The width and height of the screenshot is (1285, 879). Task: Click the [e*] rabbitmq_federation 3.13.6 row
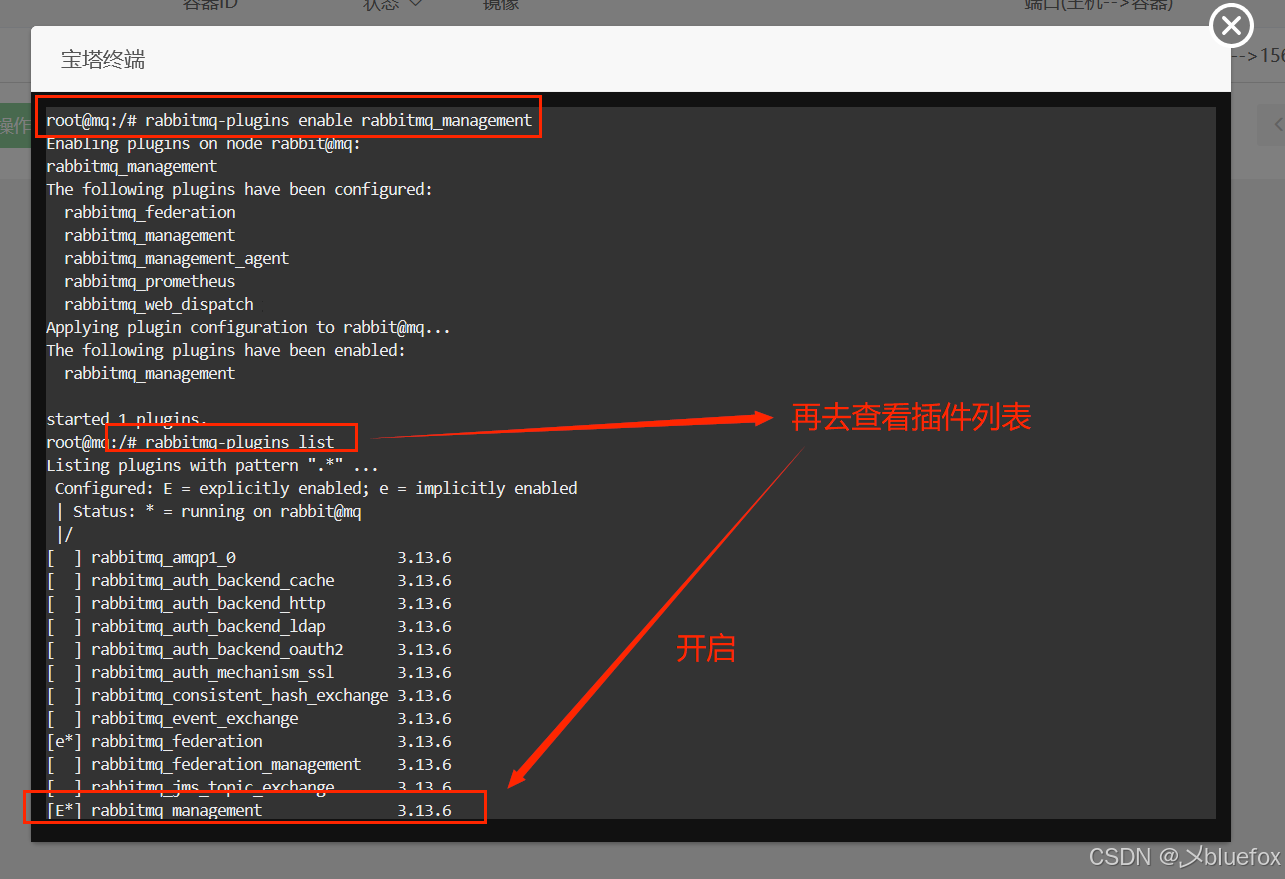tap(249, 742)
